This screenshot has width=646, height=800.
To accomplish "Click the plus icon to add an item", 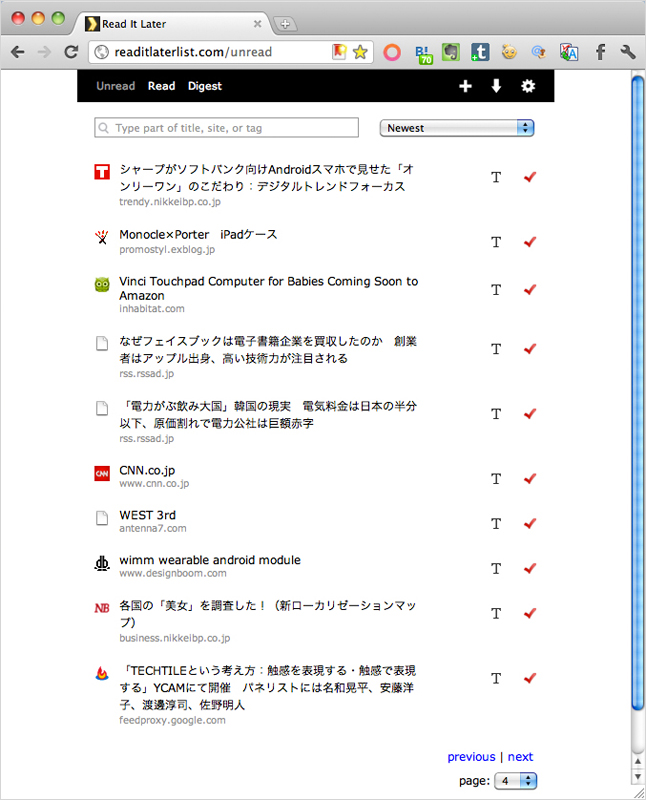I will pyautogui.click(x=465, y=87).
